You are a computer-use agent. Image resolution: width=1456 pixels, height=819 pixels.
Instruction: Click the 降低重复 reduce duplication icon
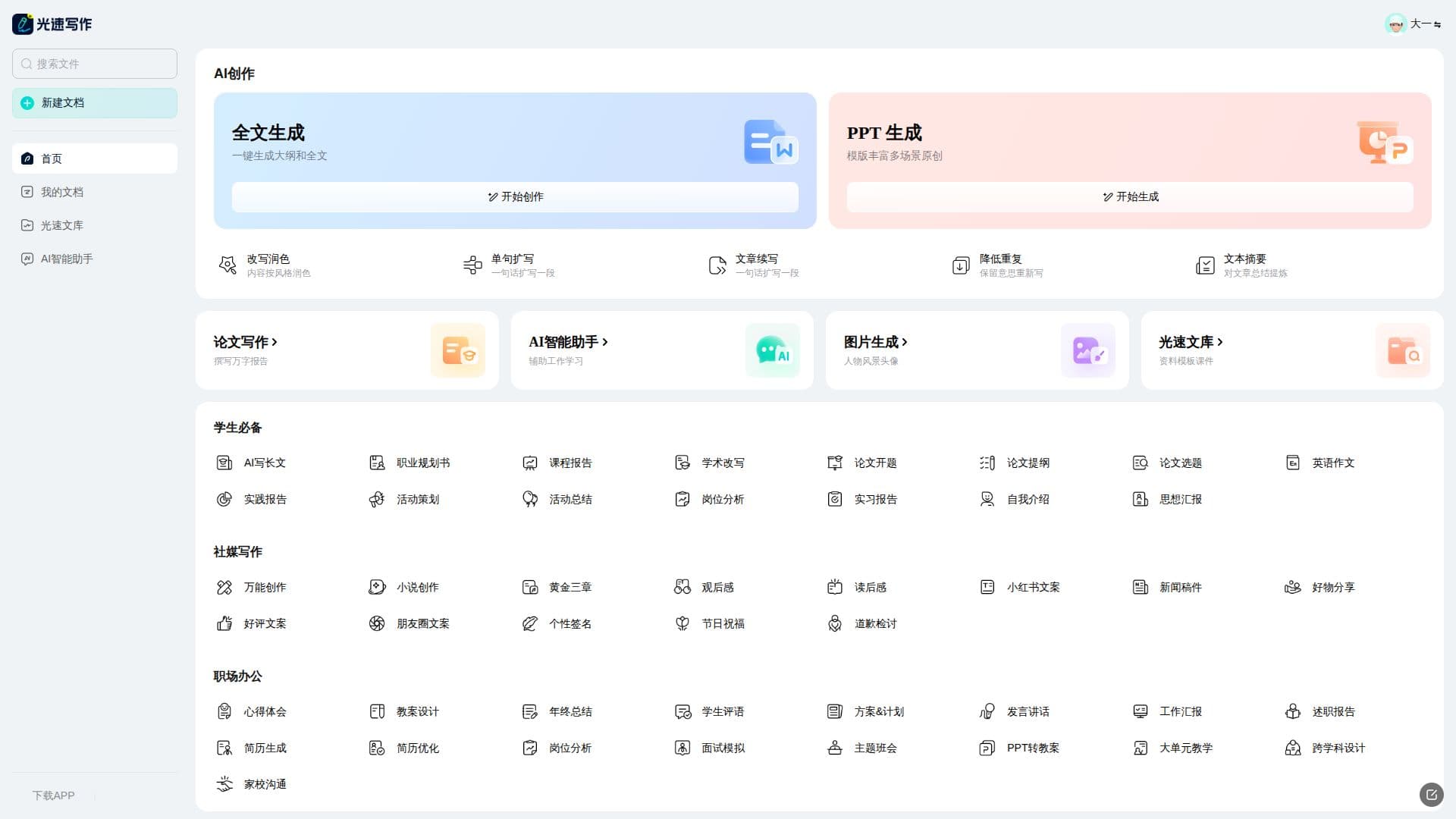click(961, 265)
